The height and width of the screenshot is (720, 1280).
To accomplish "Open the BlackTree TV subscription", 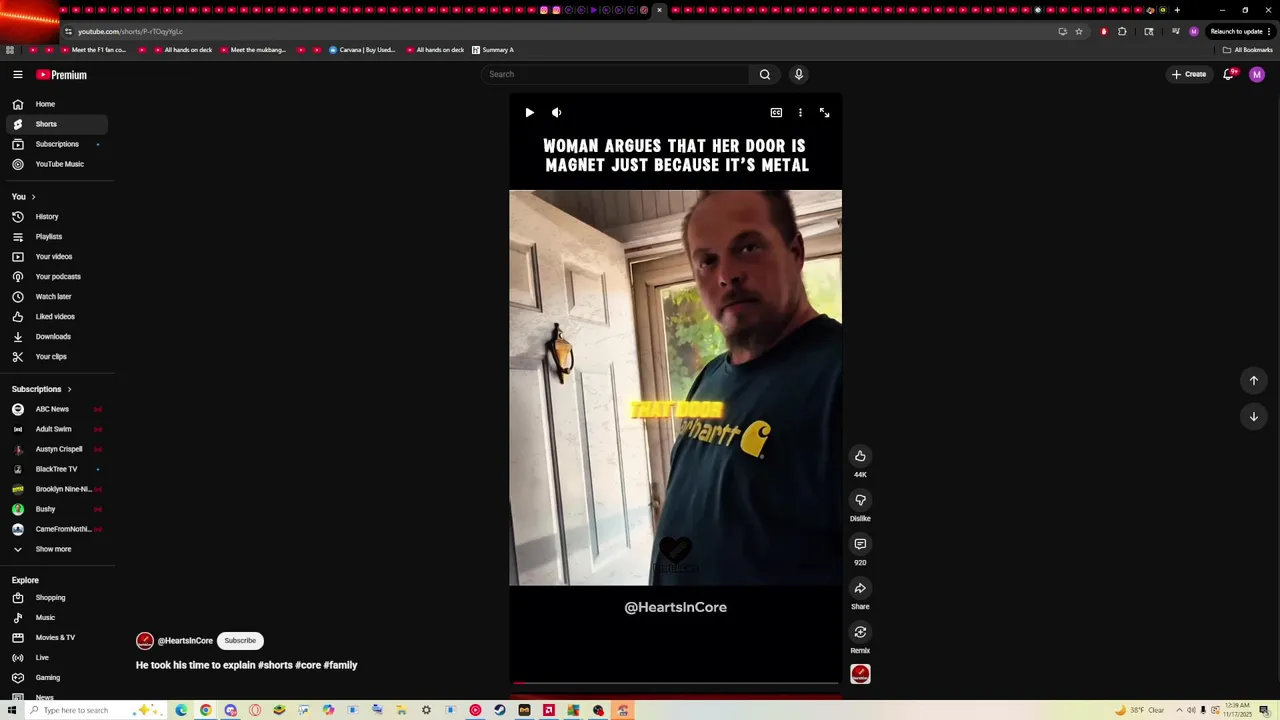I will coord(57,469).
